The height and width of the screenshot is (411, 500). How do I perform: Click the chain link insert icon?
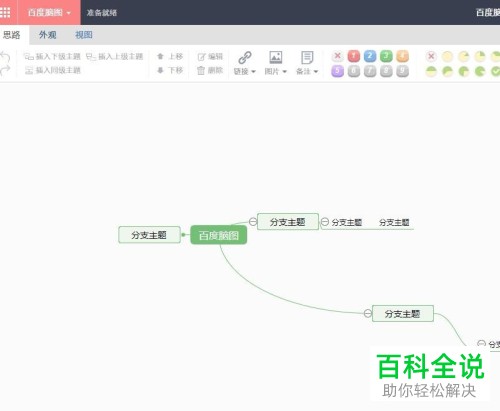pos(245,57)
